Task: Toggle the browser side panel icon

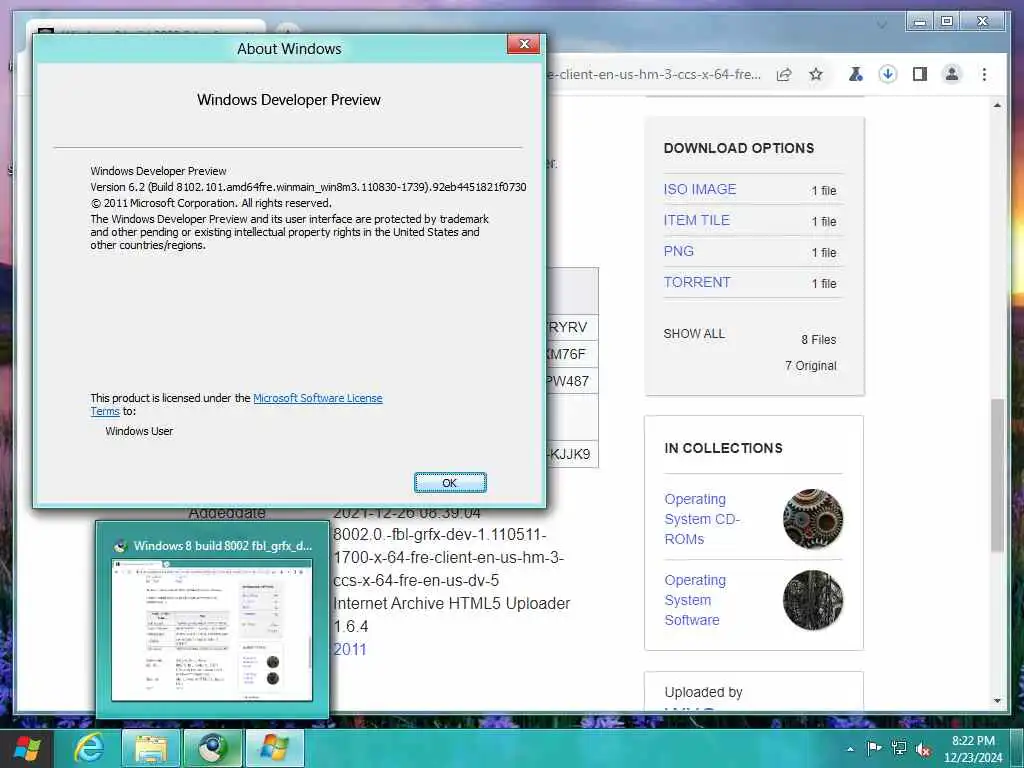Action: coord(920,74)
